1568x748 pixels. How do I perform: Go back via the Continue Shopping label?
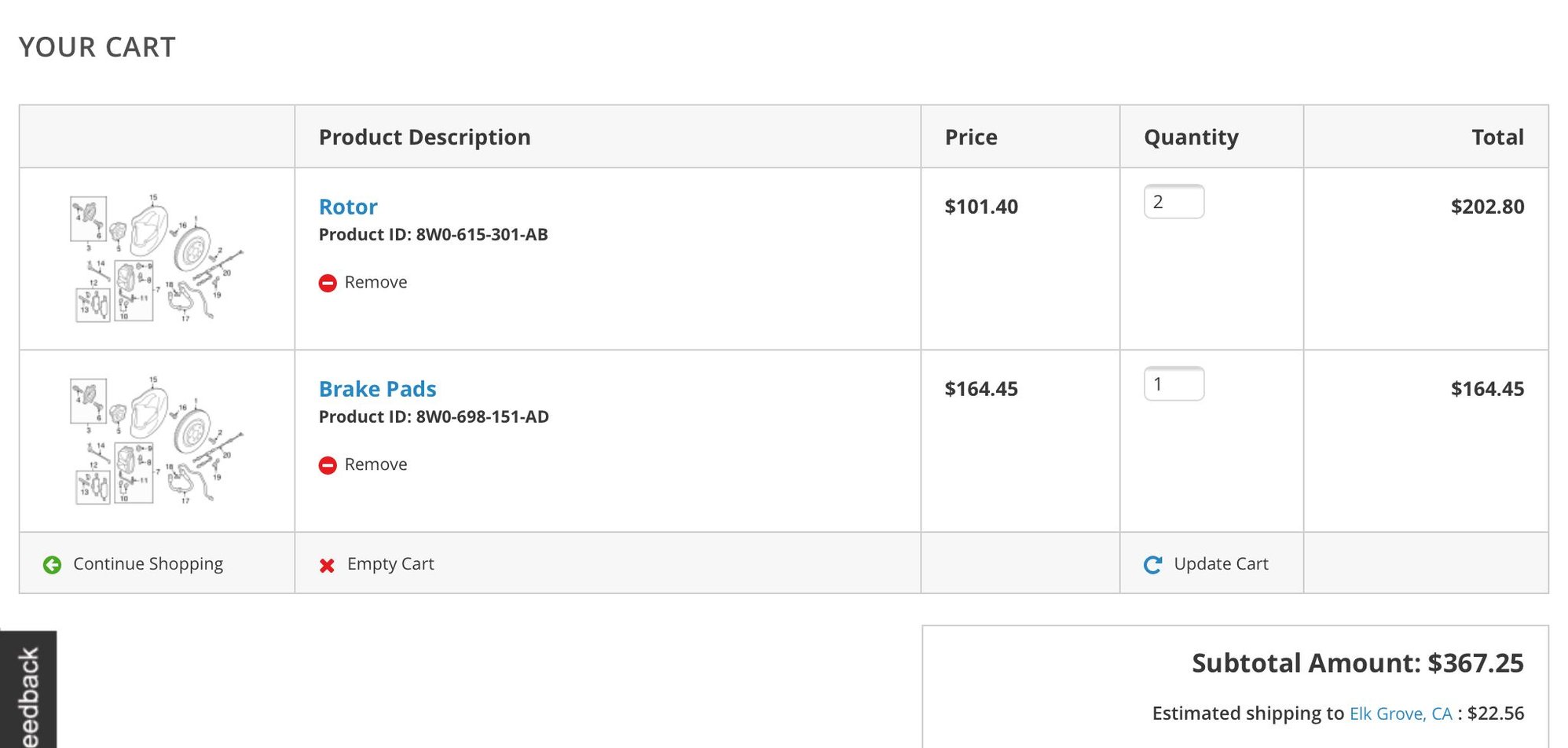click(x=148, y=564)
